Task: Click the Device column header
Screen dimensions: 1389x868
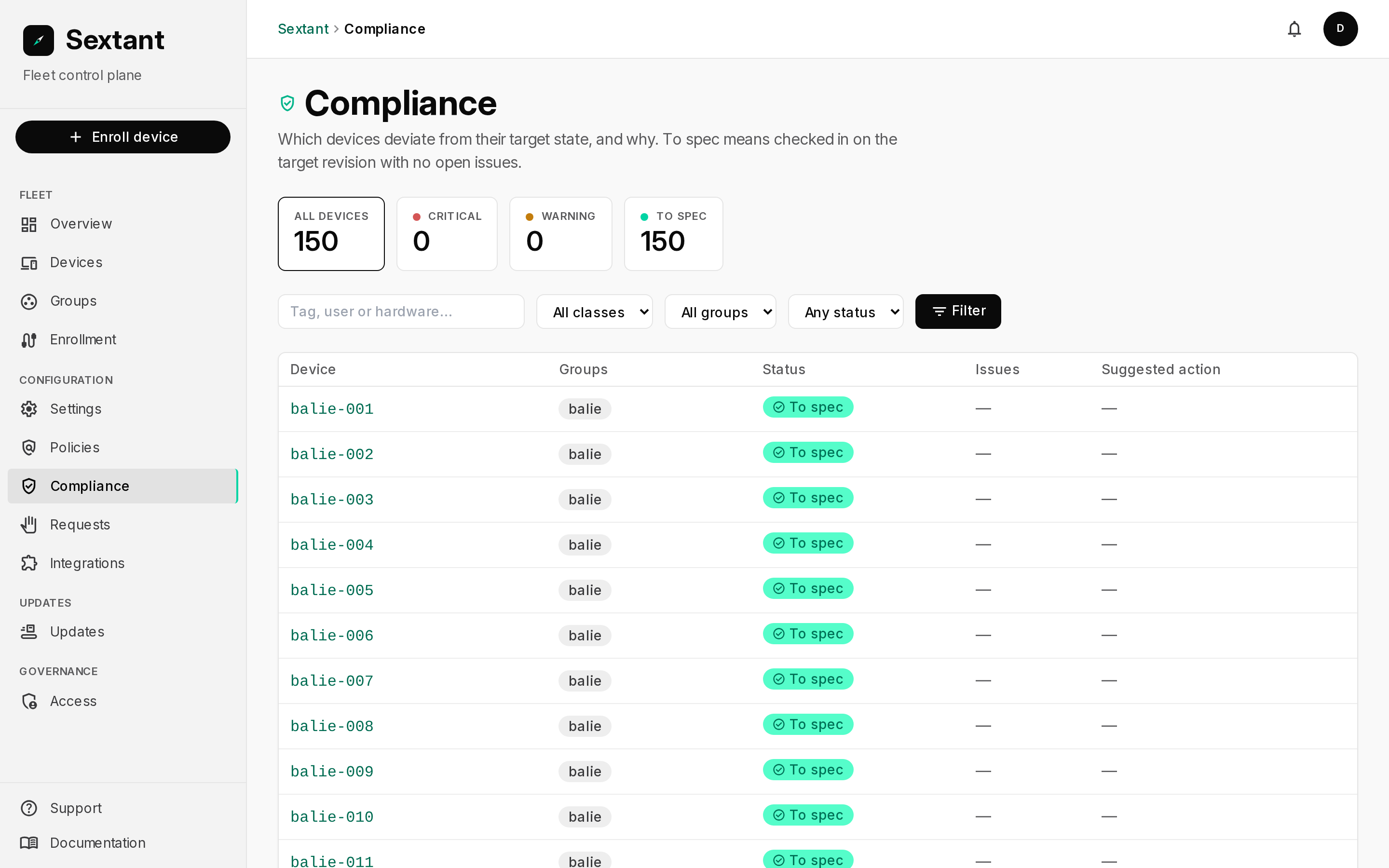Action: tap(313, 369)
